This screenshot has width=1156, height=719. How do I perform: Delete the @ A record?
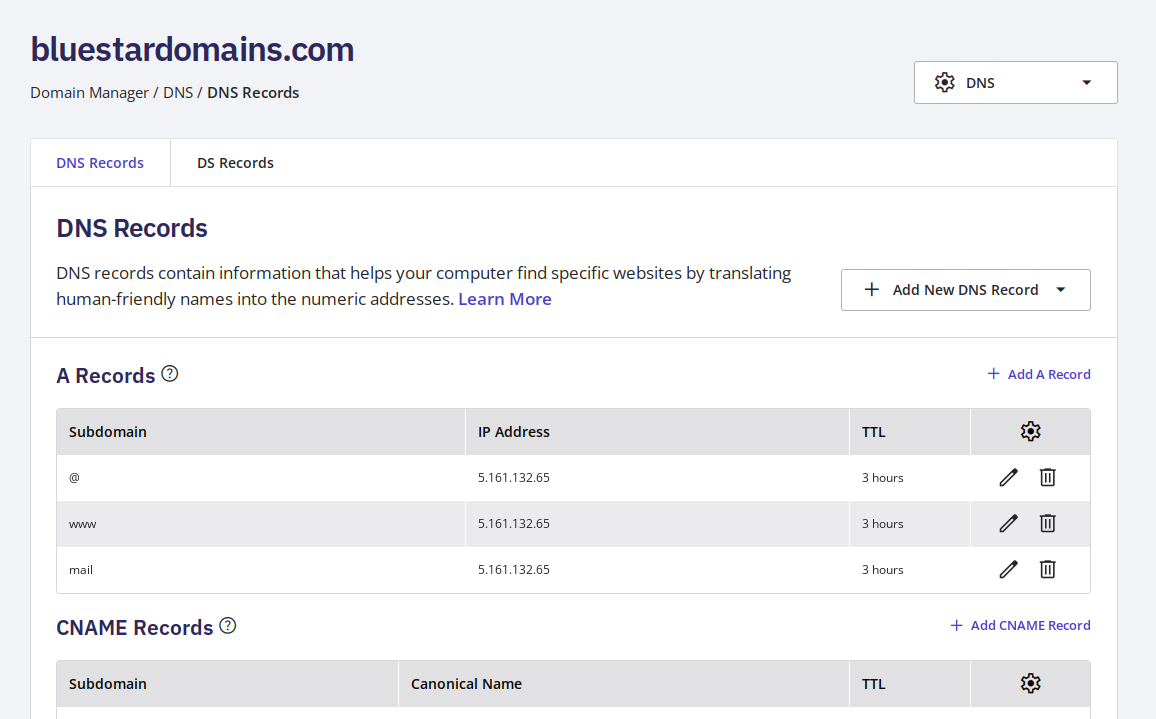(x=1047, y=478)
